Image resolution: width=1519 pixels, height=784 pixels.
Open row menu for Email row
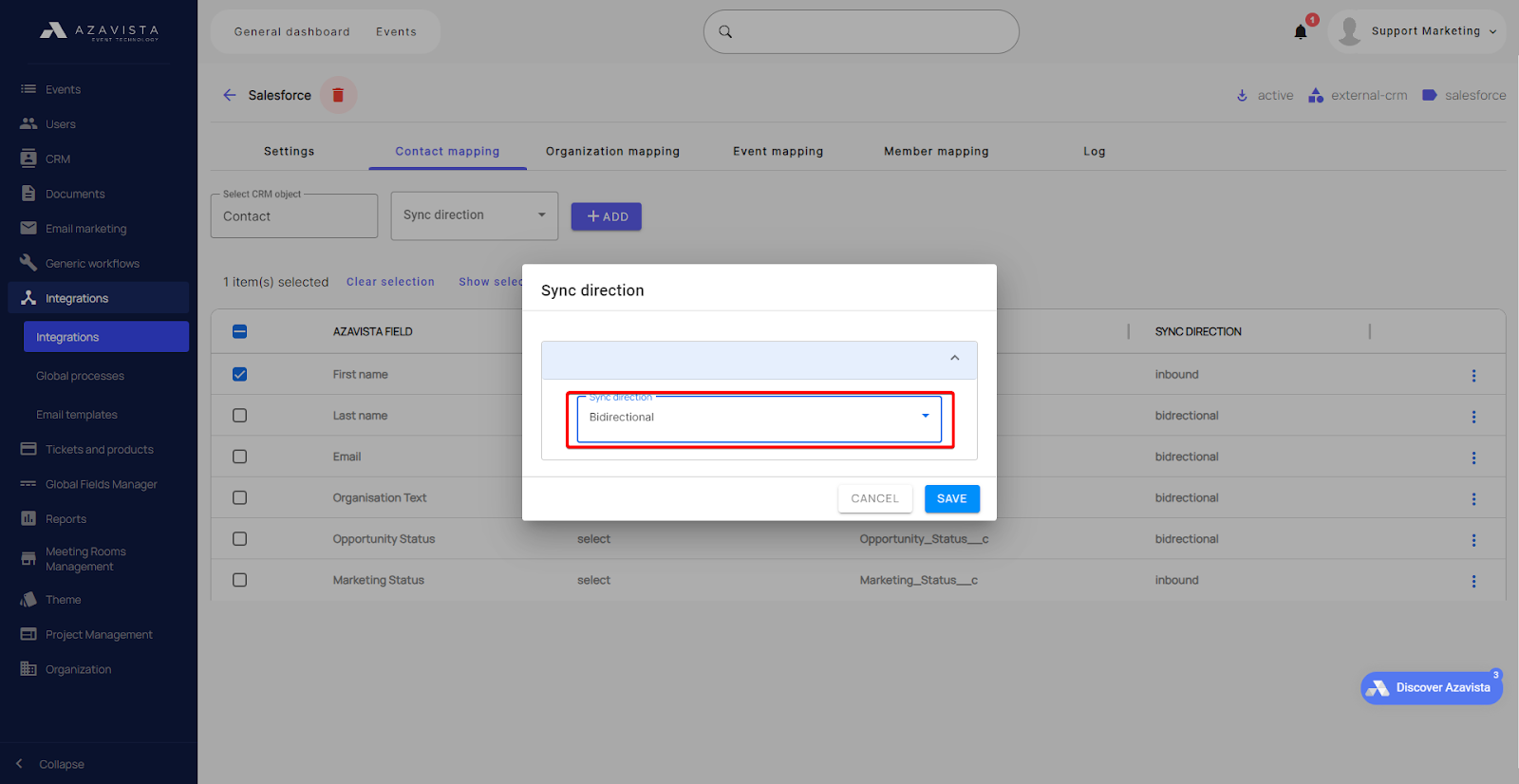(x=1473, y=457)
